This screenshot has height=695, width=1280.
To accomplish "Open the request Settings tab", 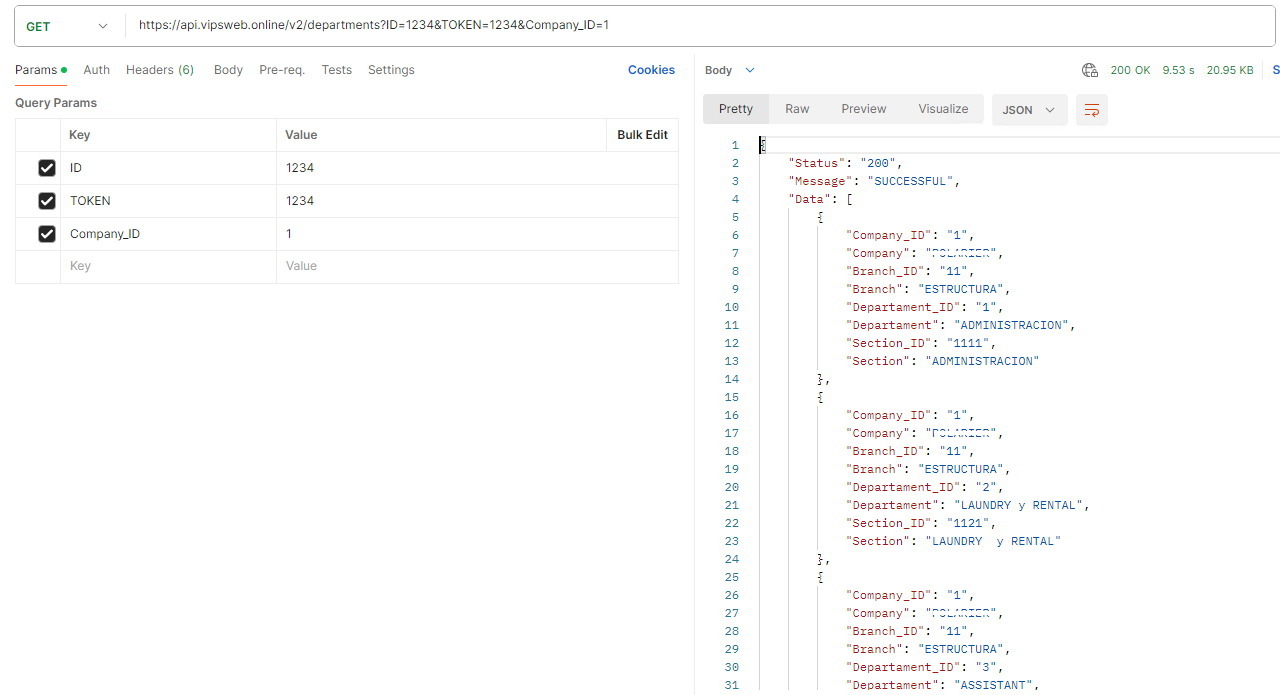I will click(x=391, y=70).
